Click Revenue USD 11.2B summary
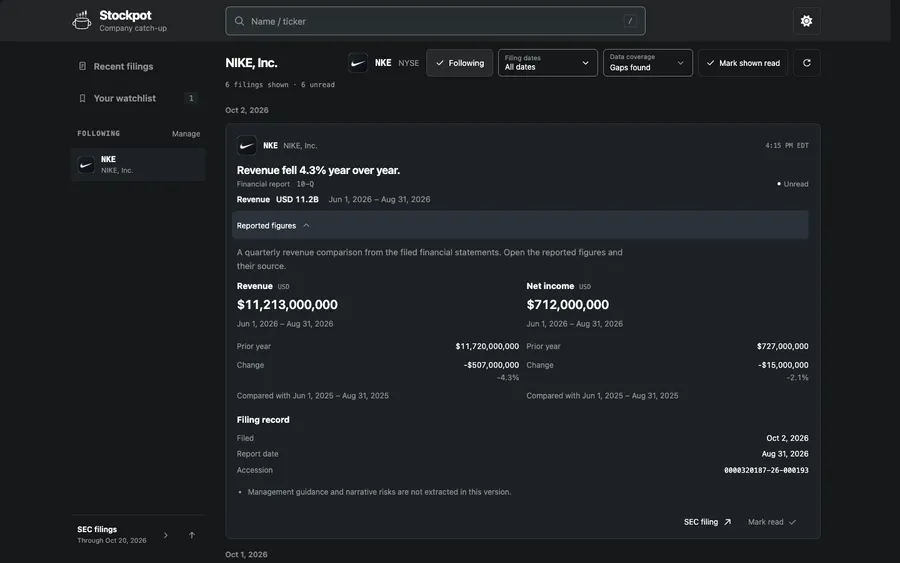The height and width of the screenshot is (563, 900). pyautogui.click(x=277, y=200)
